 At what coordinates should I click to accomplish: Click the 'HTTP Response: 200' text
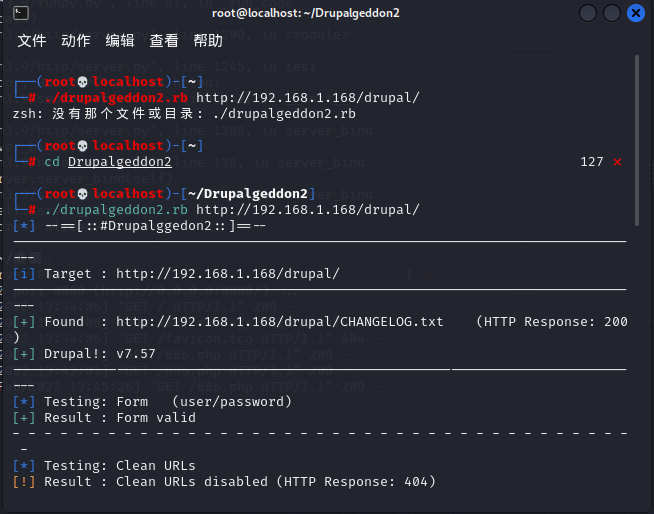pos(556,322)
